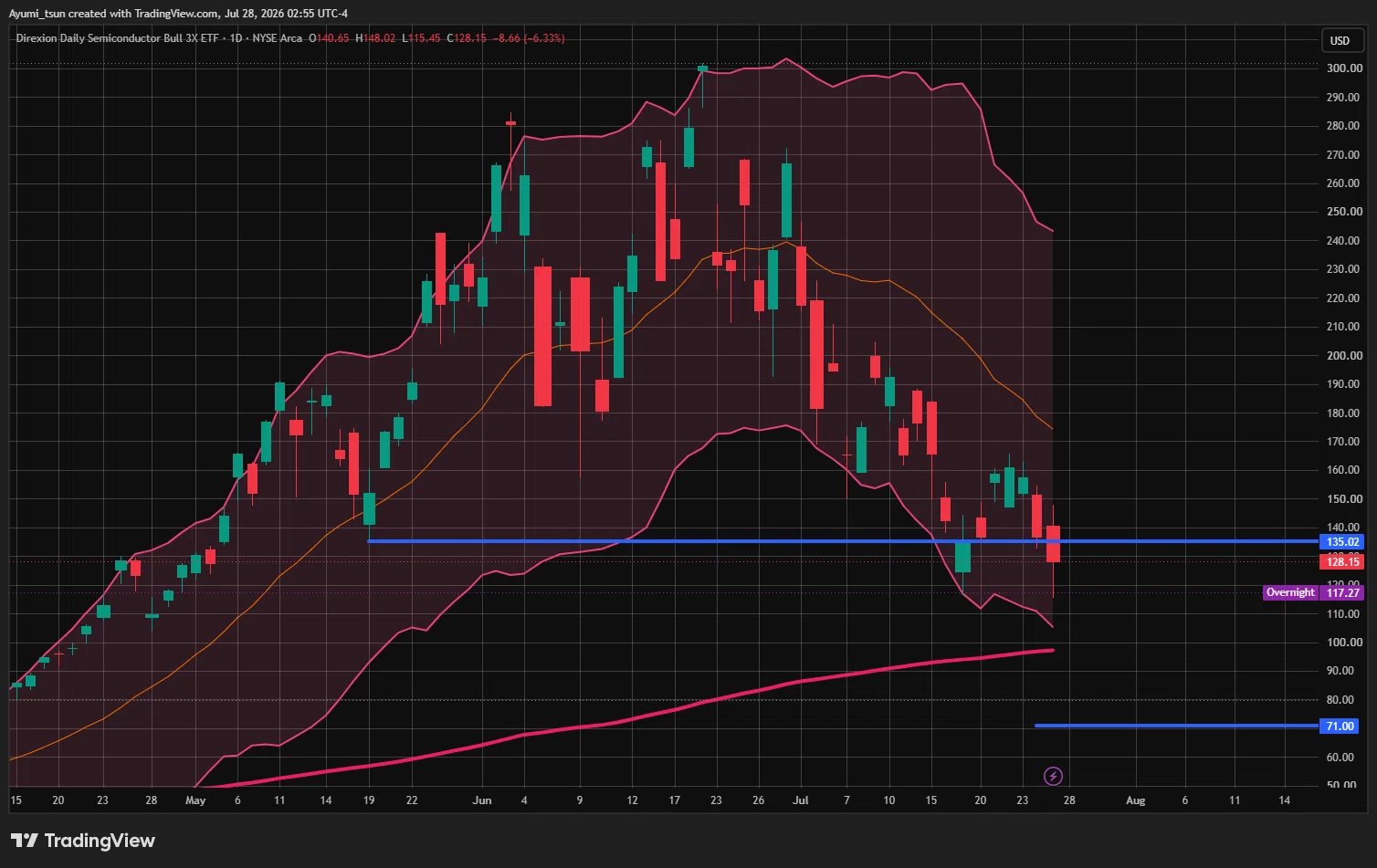This screenshot has width=1377, height=868.
Task: Click the close value C128.15 in the legend
Action: click(465, 38)
